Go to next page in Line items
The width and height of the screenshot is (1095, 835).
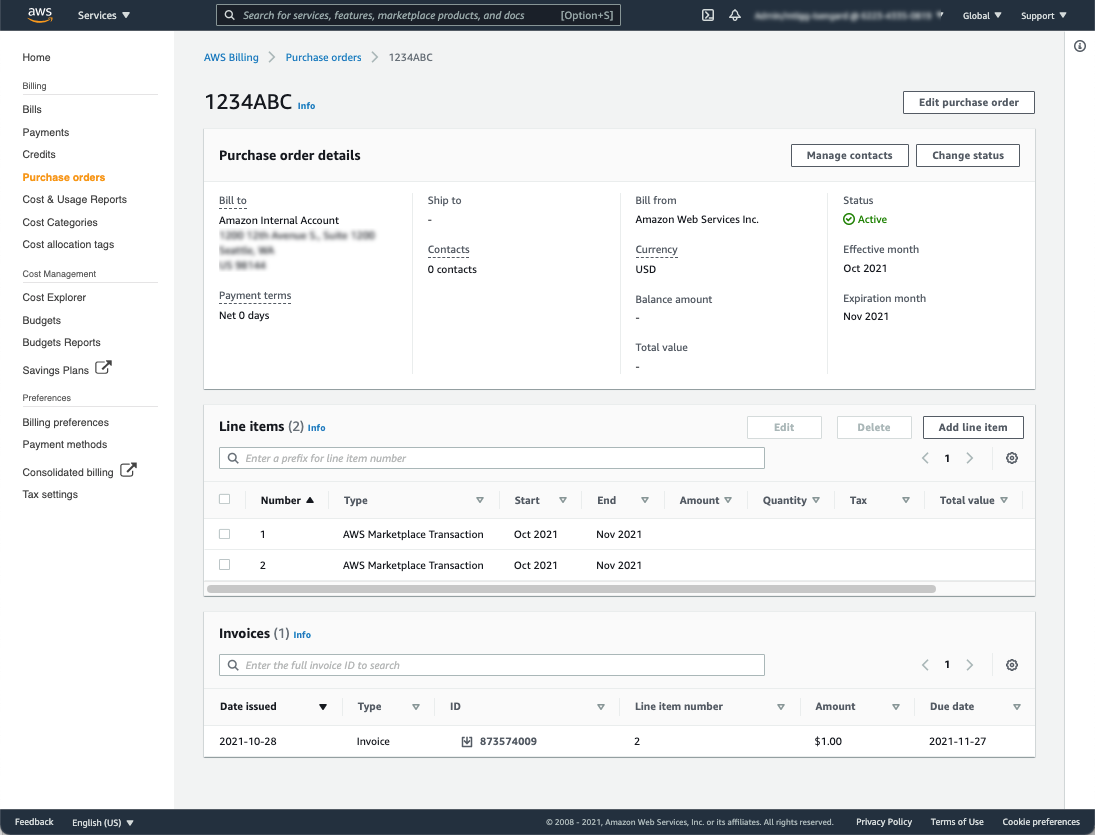969,458
